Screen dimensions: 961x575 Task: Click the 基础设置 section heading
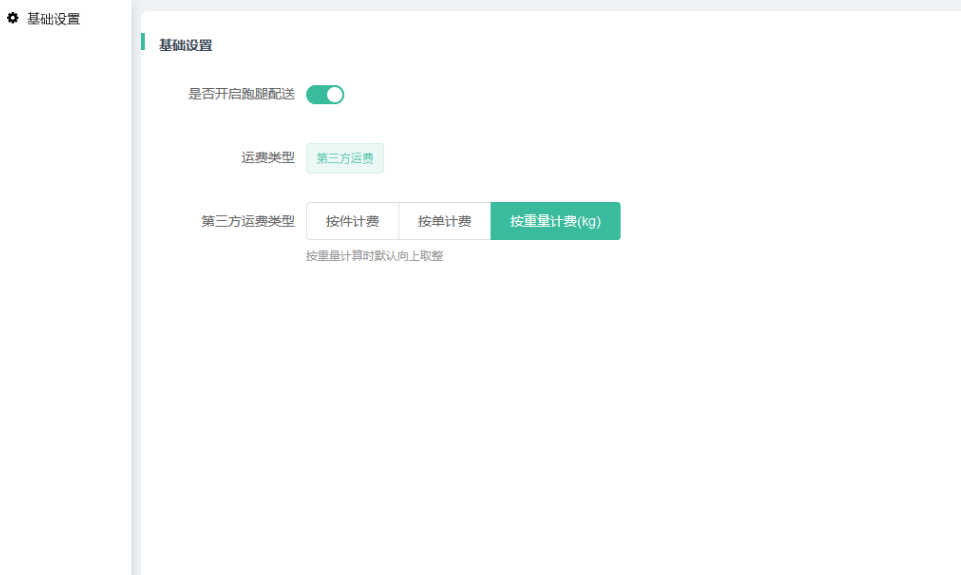point(185,45)
